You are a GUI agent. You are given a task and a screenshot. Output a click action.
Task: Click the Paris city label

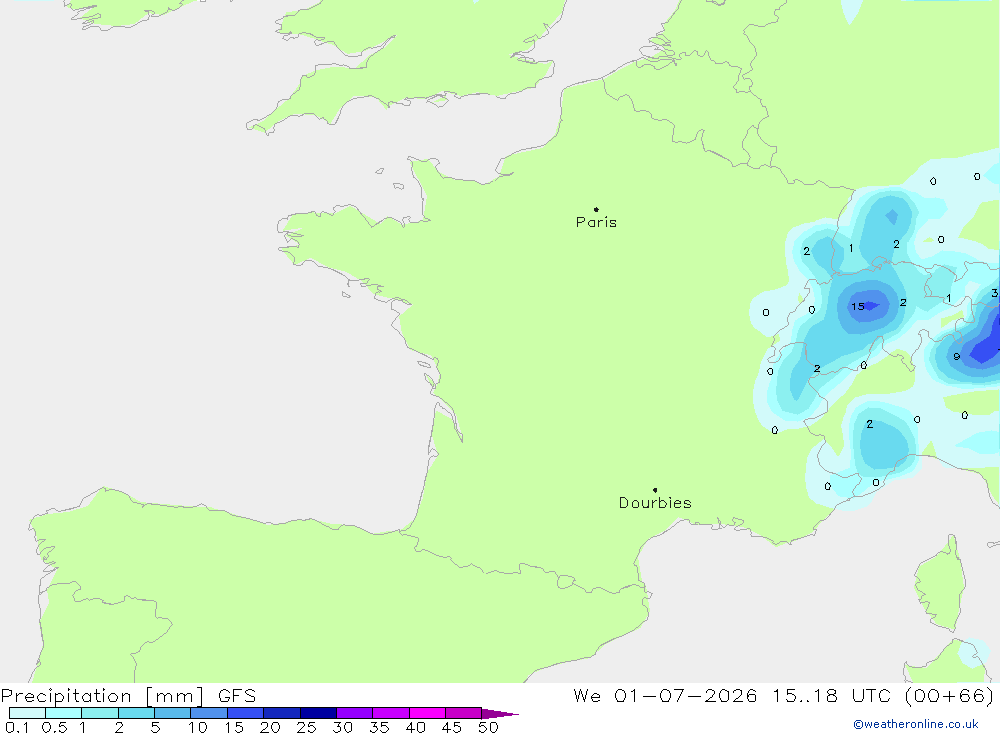point(596,222)
